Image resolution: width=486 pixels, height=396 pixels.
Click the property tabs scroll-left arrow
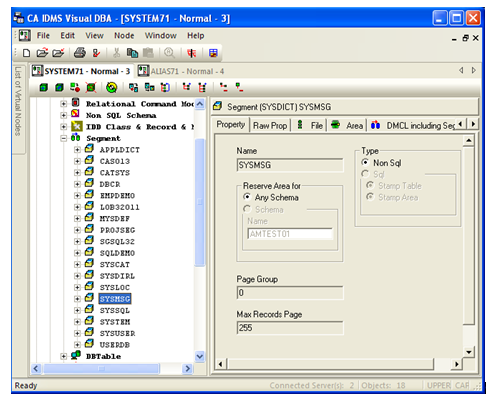[x=461, y=124]
